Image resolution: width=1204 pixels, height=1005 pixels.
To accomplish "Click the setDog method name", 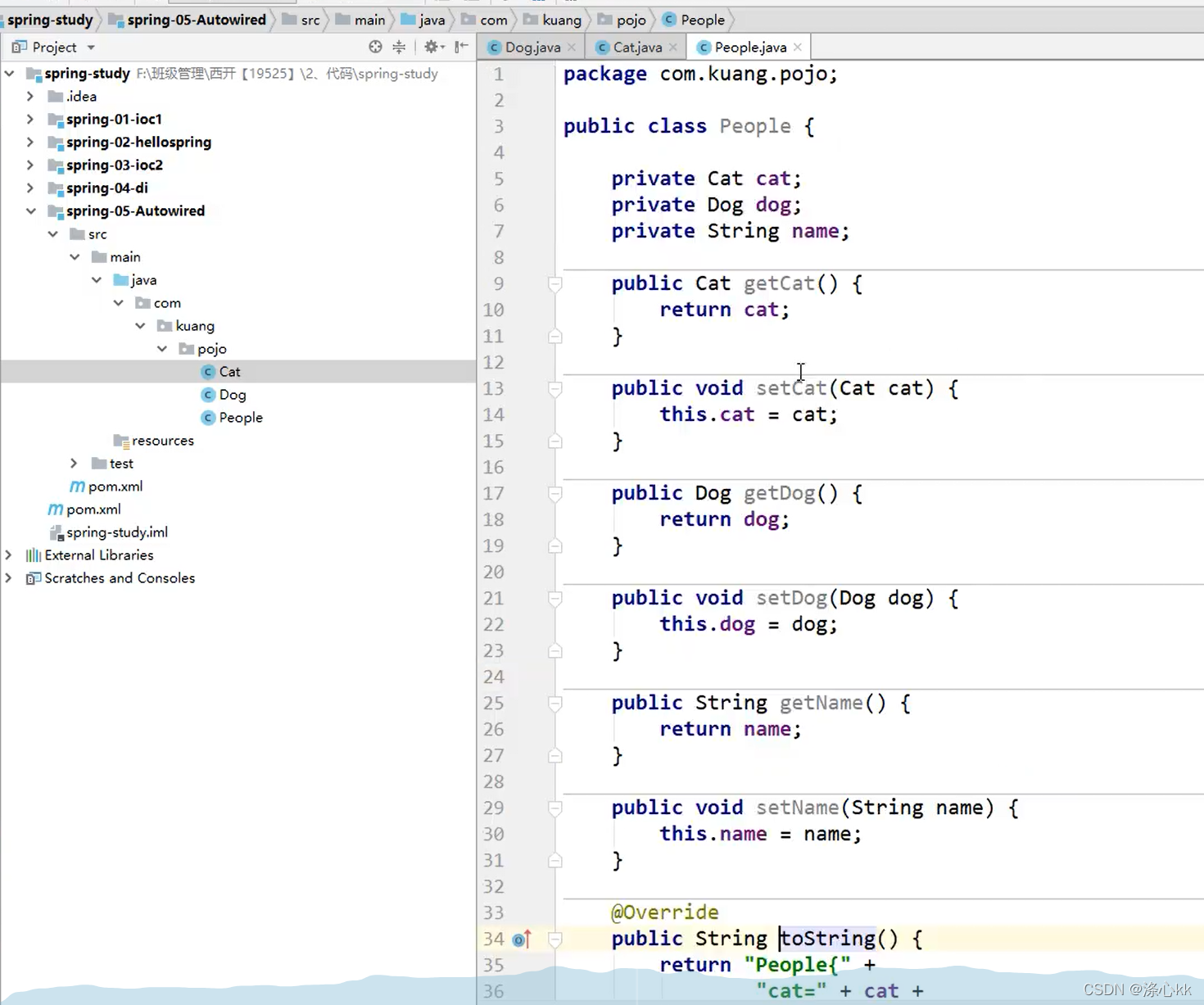I will (x=791, y=598).
